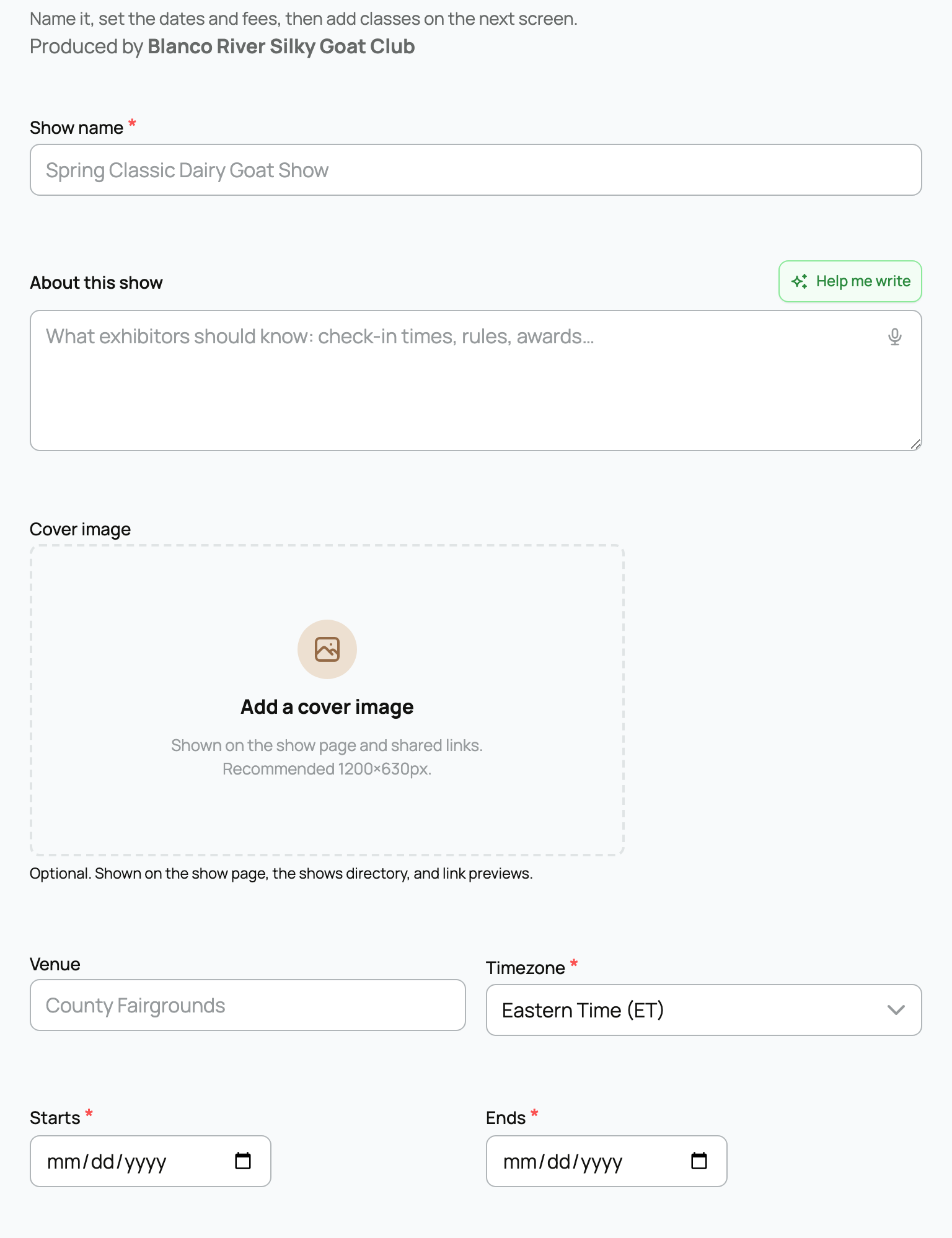Viewport: 952px width, 1238px height.
Task: Click the Timezone field label
Action: point(526,968)
